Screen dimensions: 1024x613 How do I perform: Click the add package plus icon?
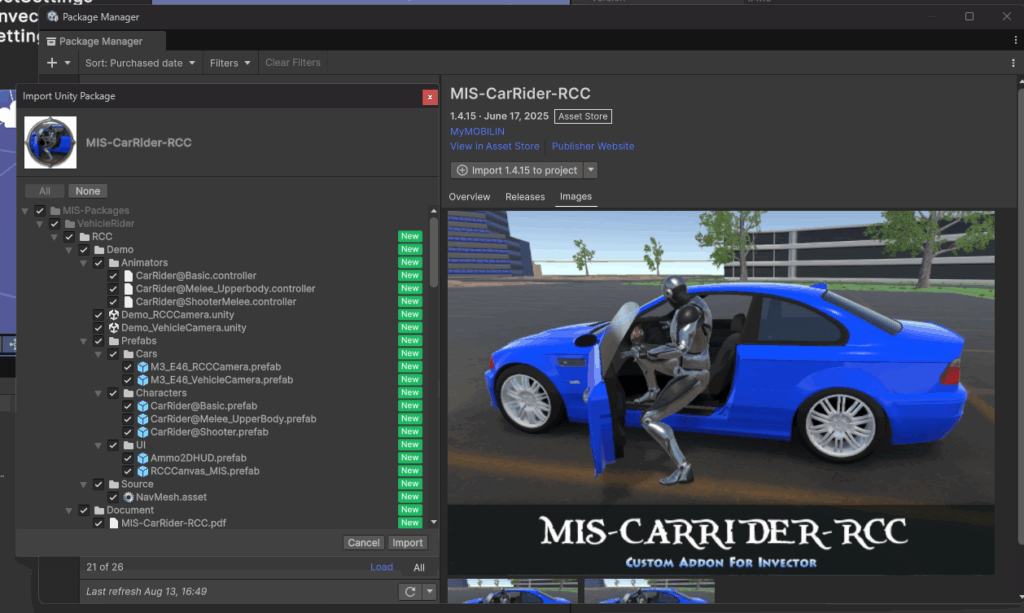pyautogui.click(x=53, y=63)
